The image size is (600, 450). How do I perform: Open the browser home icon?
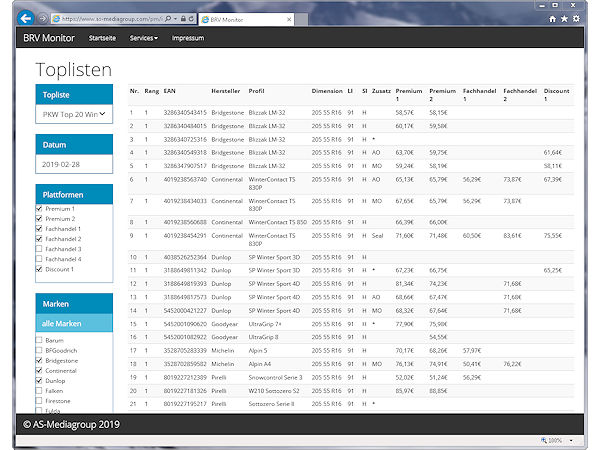[552, 19]
